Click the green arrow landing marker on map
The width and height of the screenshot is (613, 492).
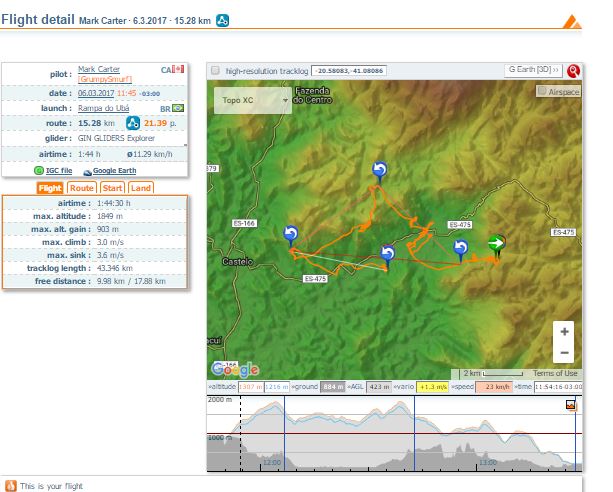point(496,243)
